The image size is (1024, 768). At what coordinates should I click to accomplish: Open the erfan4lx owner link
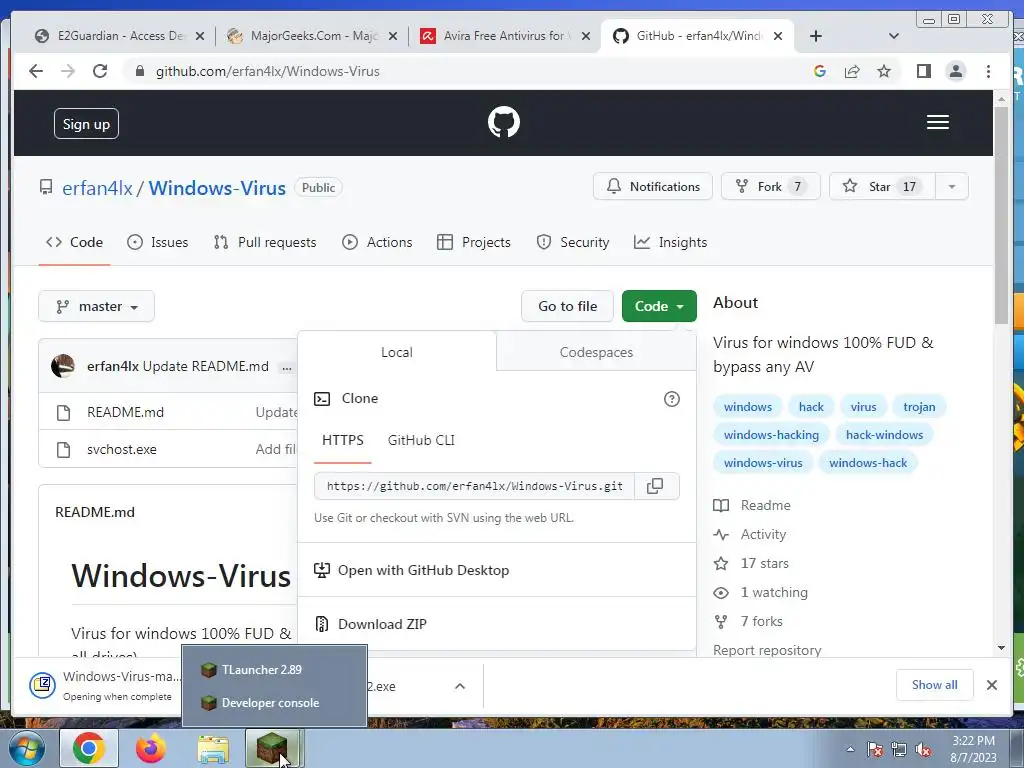(97, 188)
